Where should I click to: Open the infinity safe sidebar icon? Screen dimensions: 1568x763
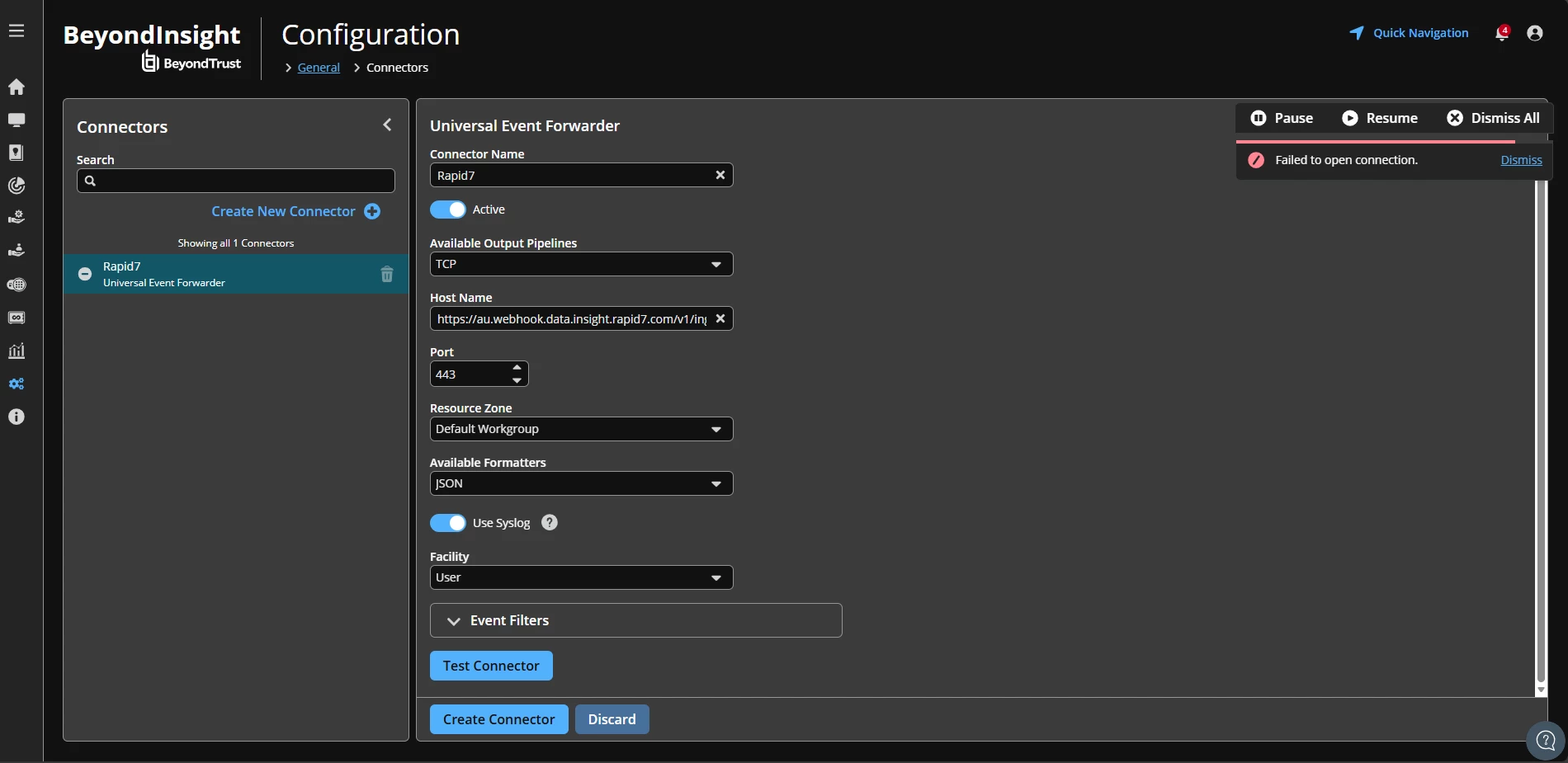17,318
